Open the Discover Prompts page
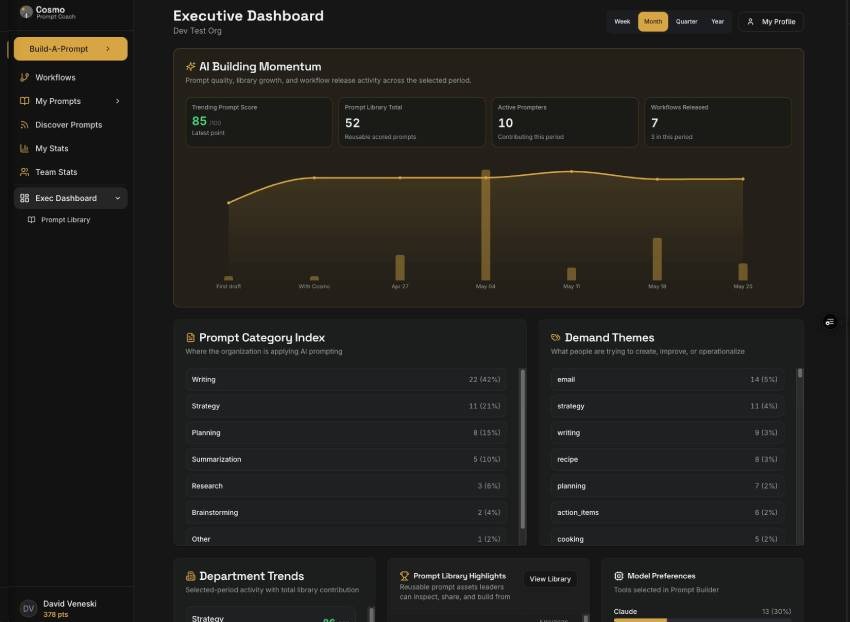This screenshot has height=622, width=850. [x=70, y=125]
